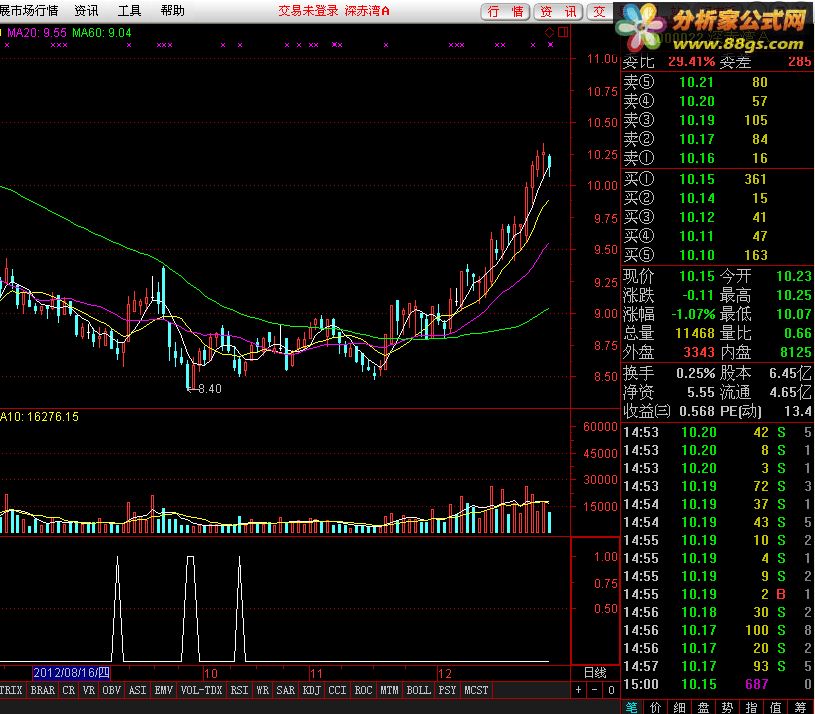This screenshot has width=815, height=714.
Task: Click the 最高 10.25 value
Action: [794, 296]
